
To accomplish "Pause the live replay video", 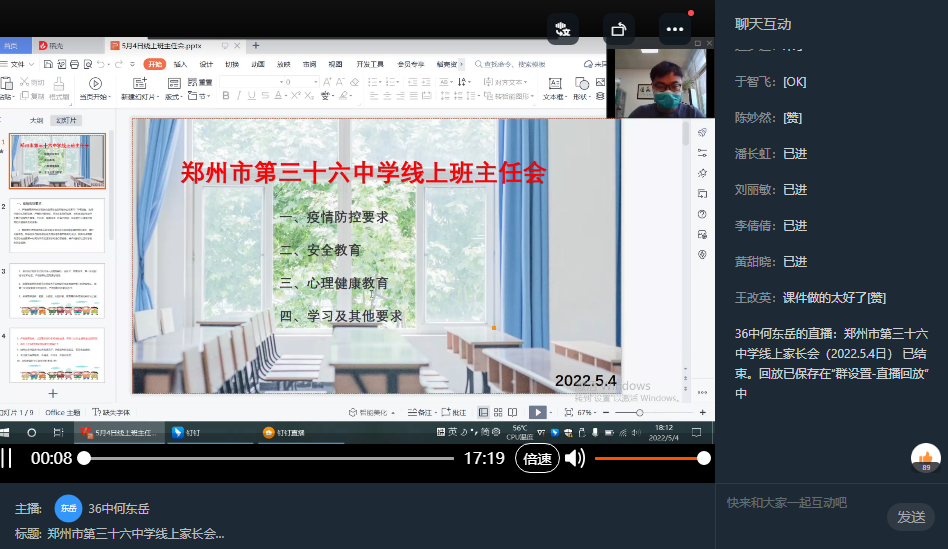I will (7, 459).
